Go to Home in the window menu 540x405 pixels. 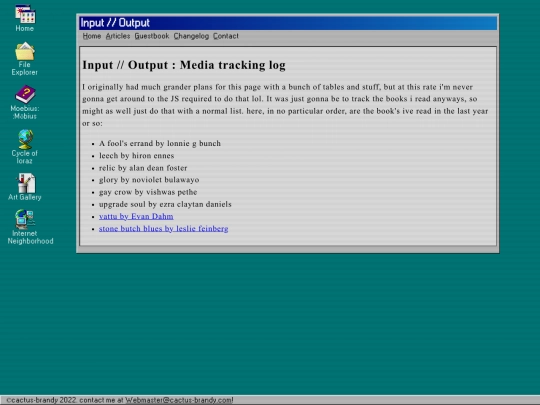pos(92,36)
